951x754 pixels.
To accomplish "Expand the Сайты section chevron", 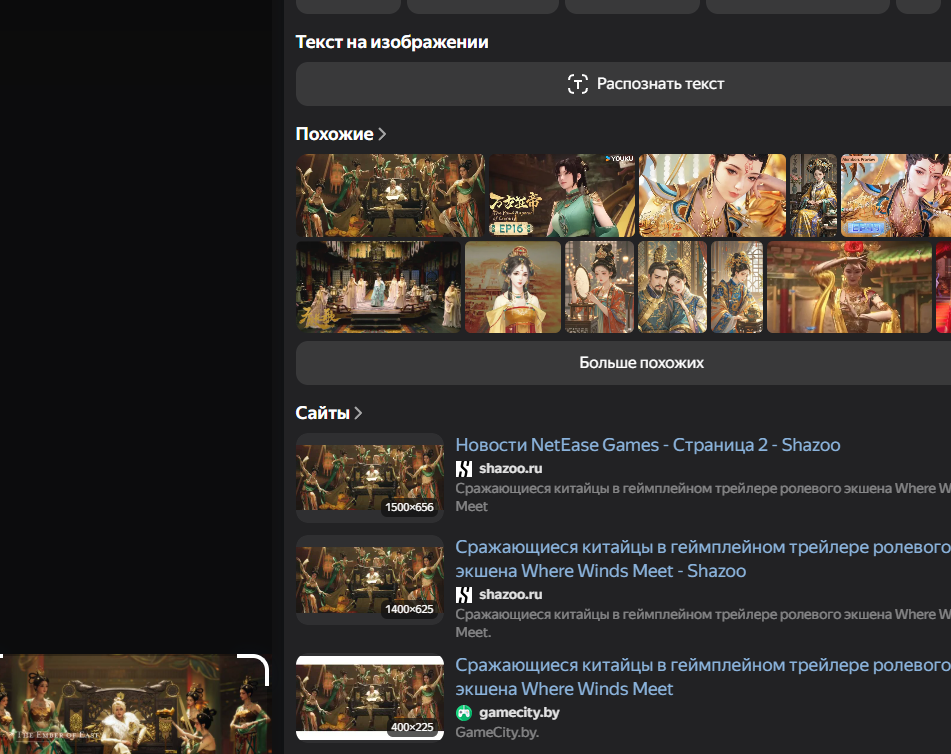I will coord(358,413).
